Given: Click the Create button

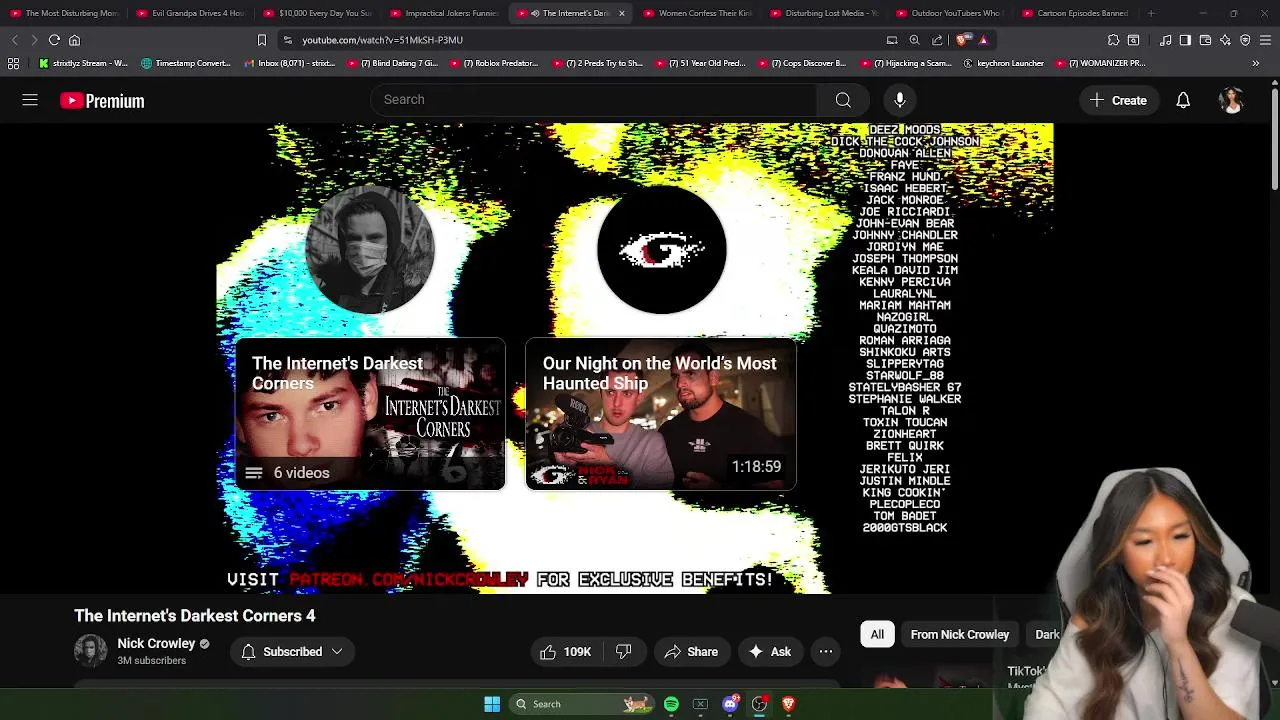Looking at the screenshot, I should point(1118,100).
